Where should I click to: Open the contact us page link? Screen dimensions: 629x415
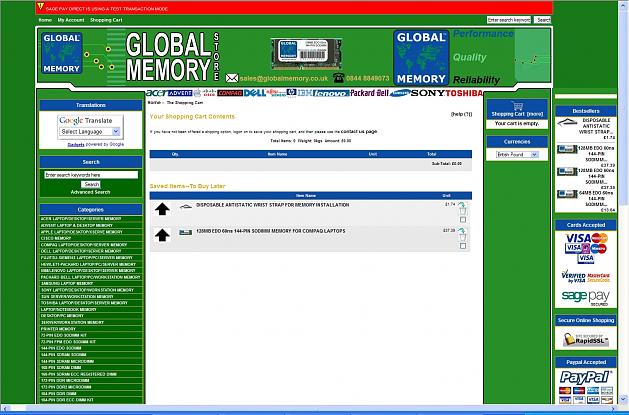pyautogui.click(x=359, y=132)
